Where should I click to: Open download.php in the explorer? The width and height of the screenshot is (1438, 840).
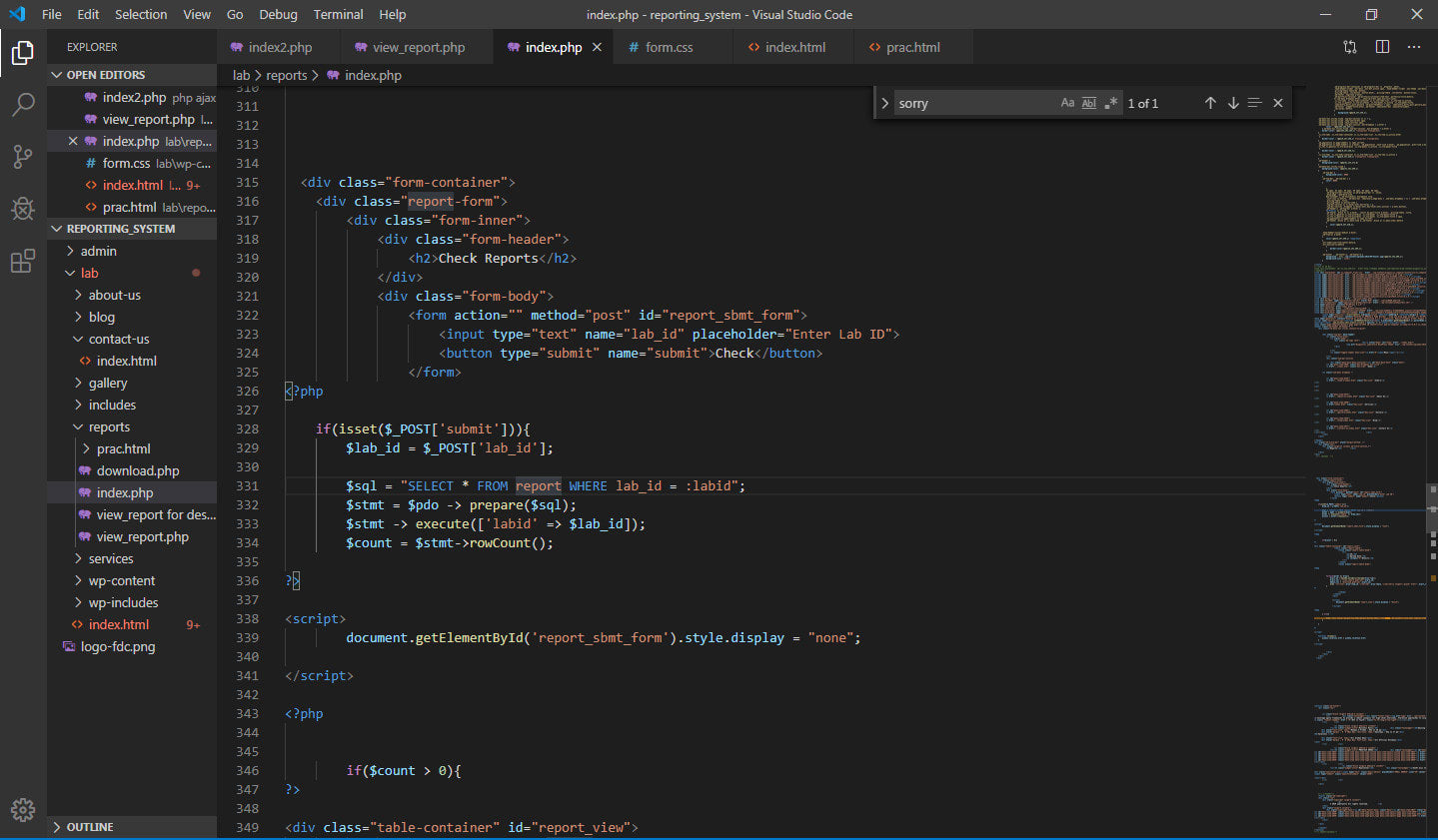click(138, 470)
